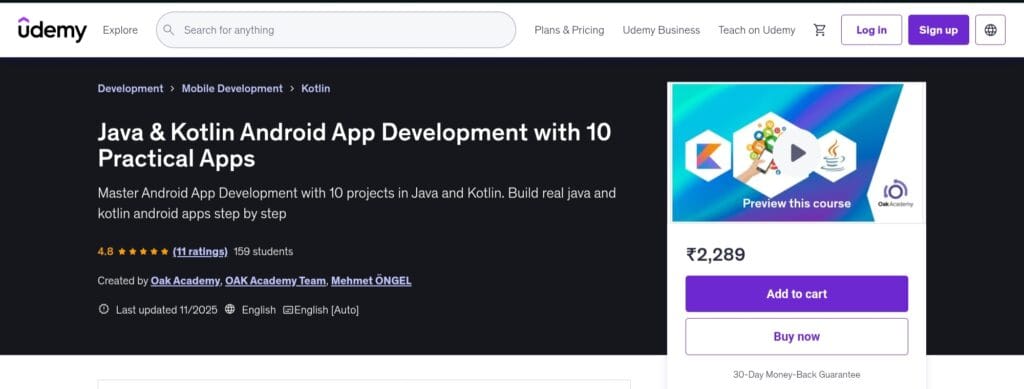Click the 4.8 rating score
1024x389 pixels.
pyautogui.click(x=105, y=251)
